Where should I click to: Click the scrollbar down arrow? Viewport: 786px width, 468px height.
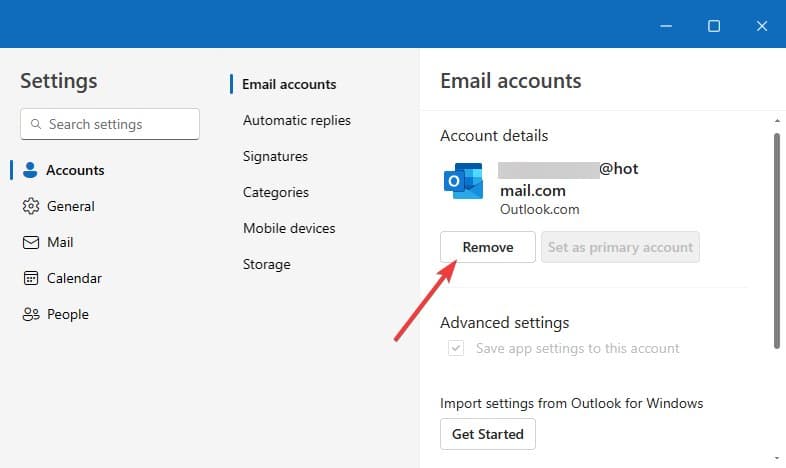[776, 458]
